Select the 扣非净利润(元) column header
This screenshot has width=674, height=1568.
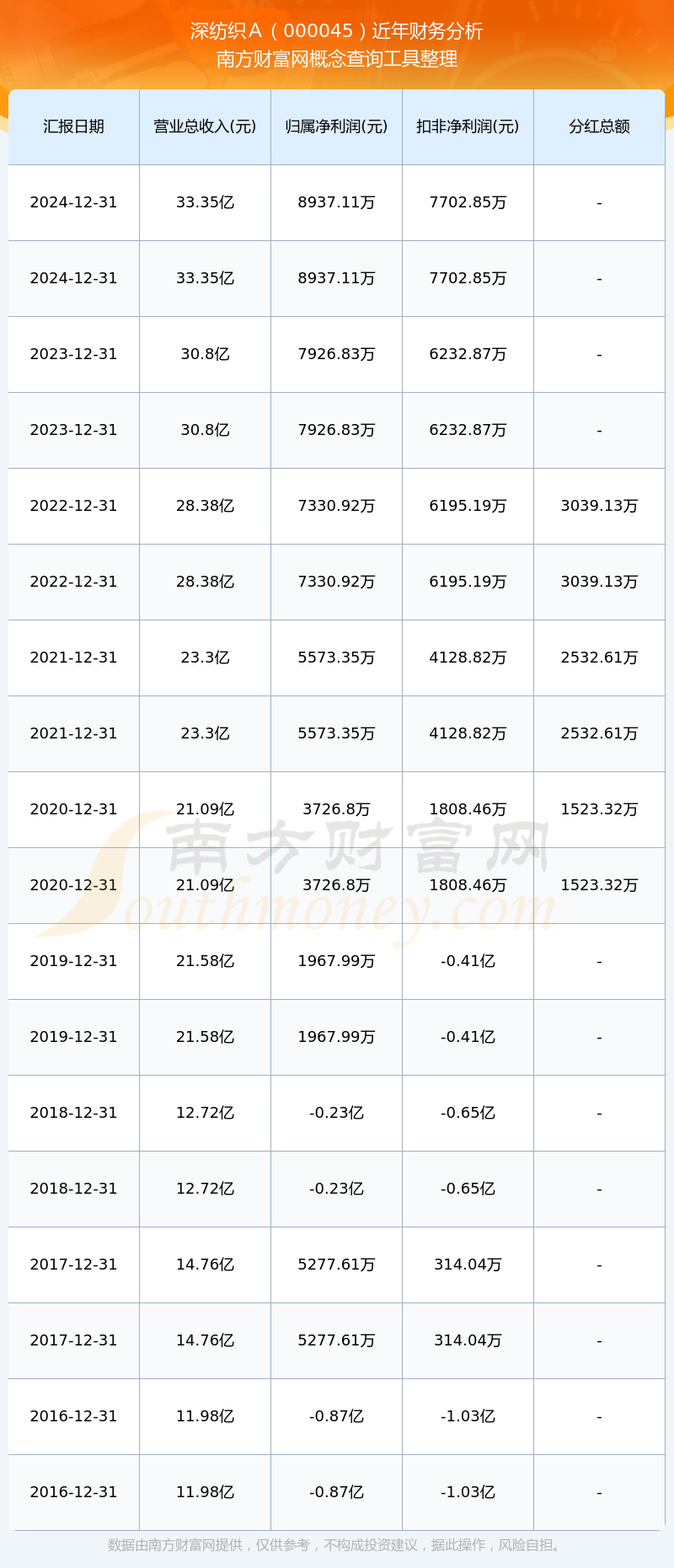coord(468,126)
